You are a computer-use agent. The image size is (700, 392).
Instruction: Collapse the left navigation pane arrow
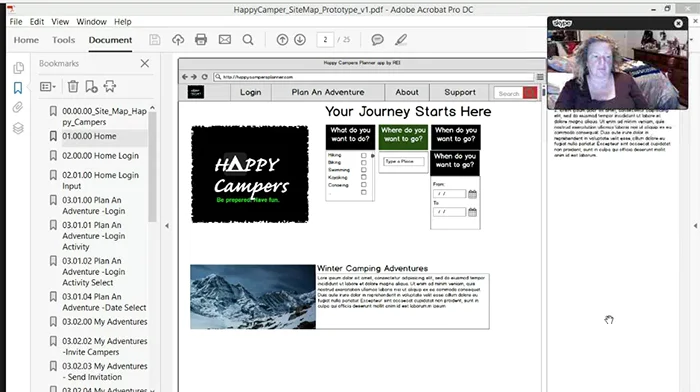tap(167, 226)
